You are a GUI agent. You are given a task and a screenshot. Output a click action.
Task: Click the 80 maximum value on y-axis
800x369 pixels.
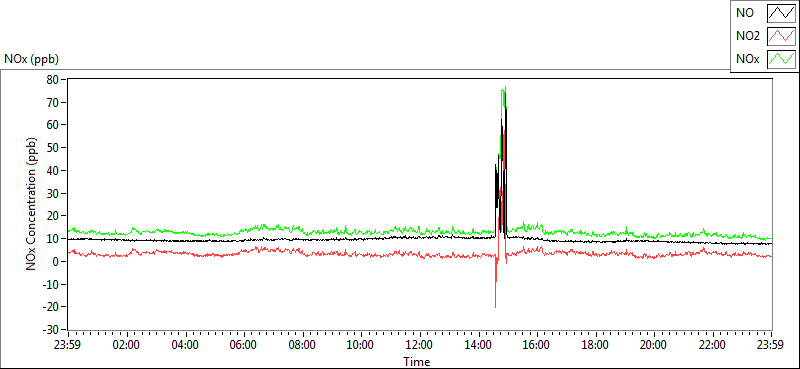coord(54,79)
